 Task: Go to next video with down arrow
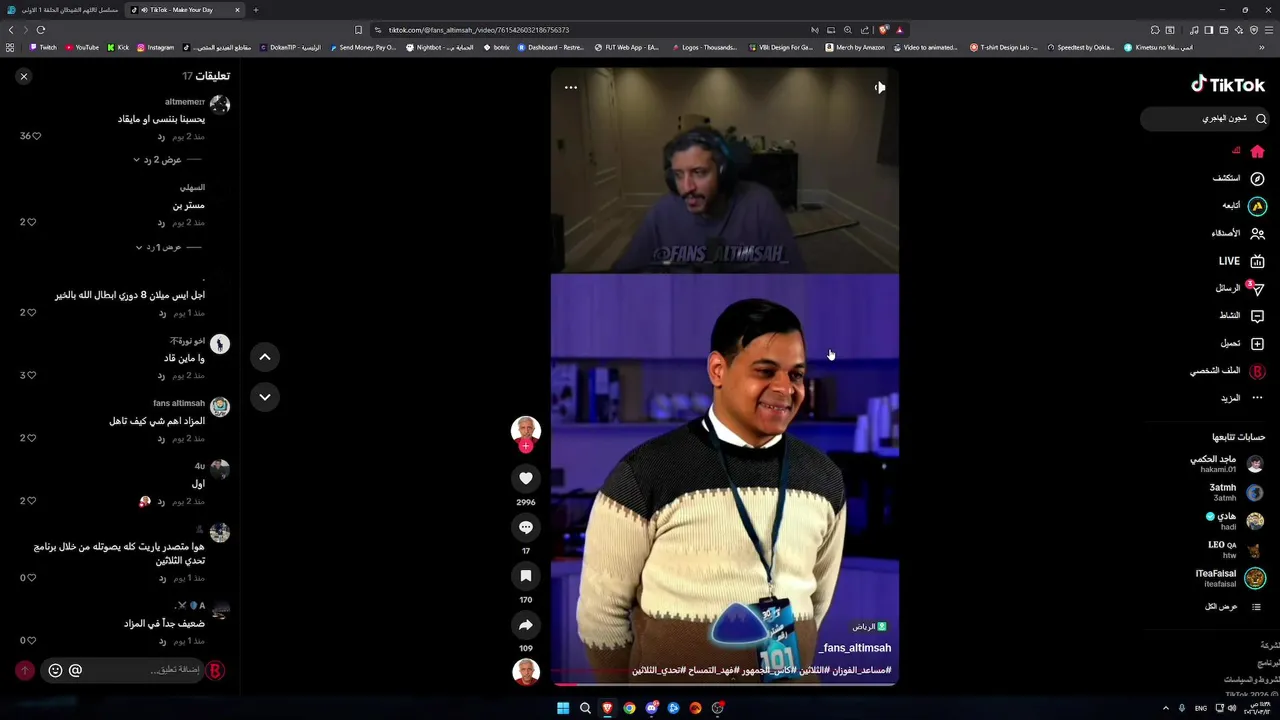pyautogui.click(x=265, y=397)
